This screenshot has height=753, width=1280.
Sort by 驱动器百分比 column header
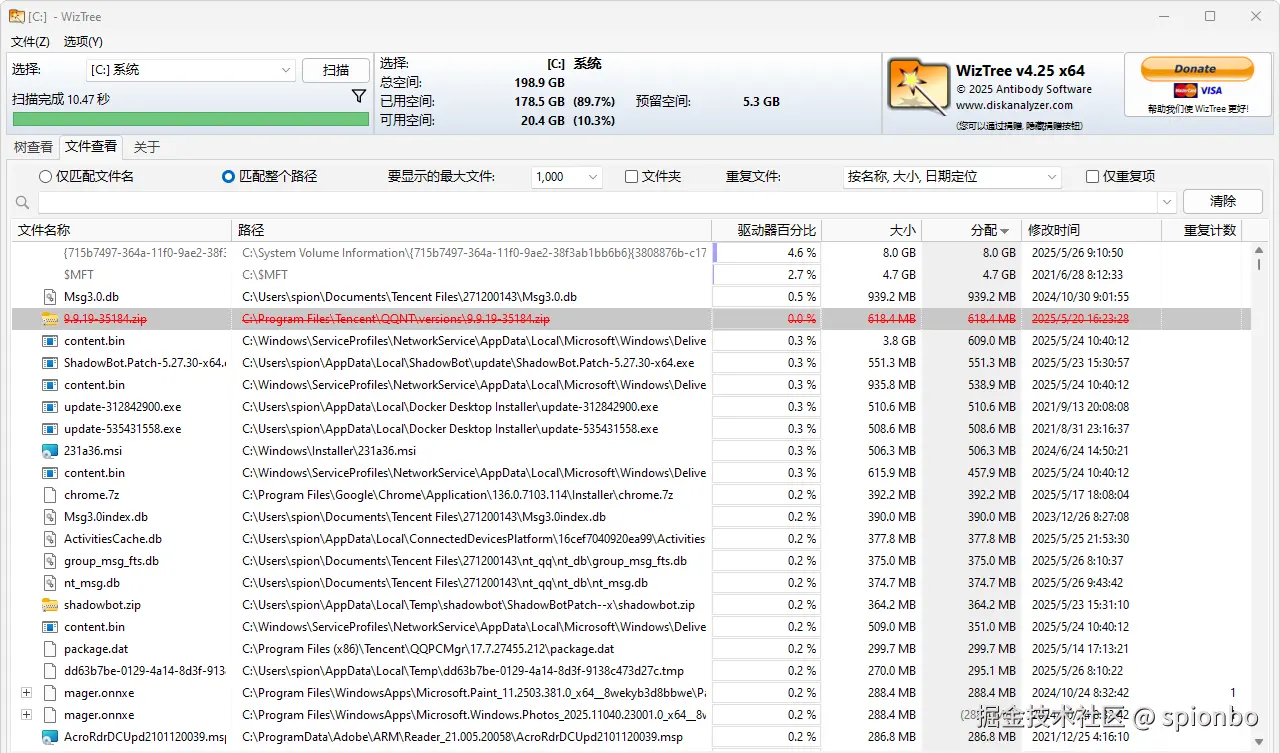click(766, 230)
